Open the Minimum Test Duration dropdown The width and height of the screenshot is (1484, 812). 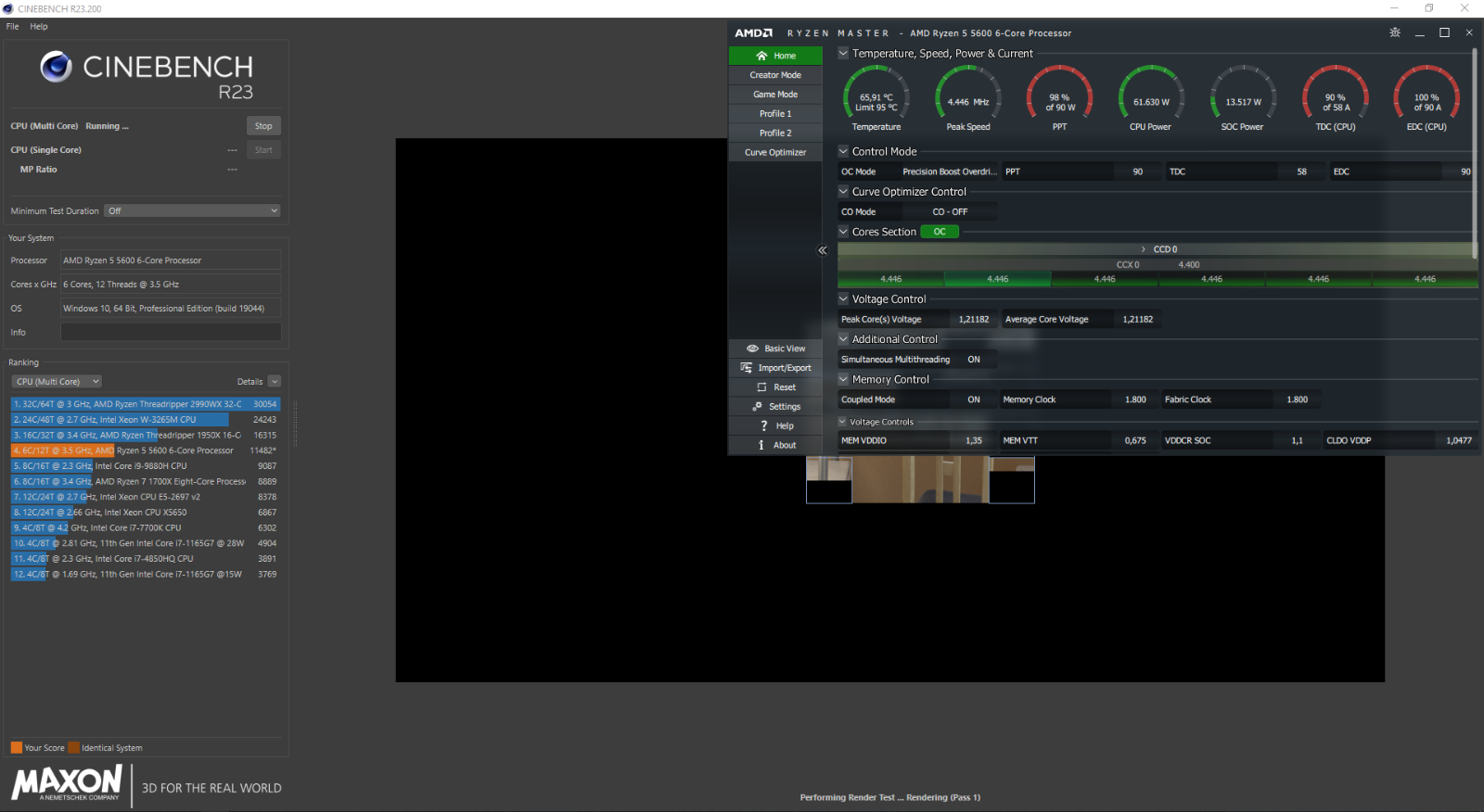point(192,211)
